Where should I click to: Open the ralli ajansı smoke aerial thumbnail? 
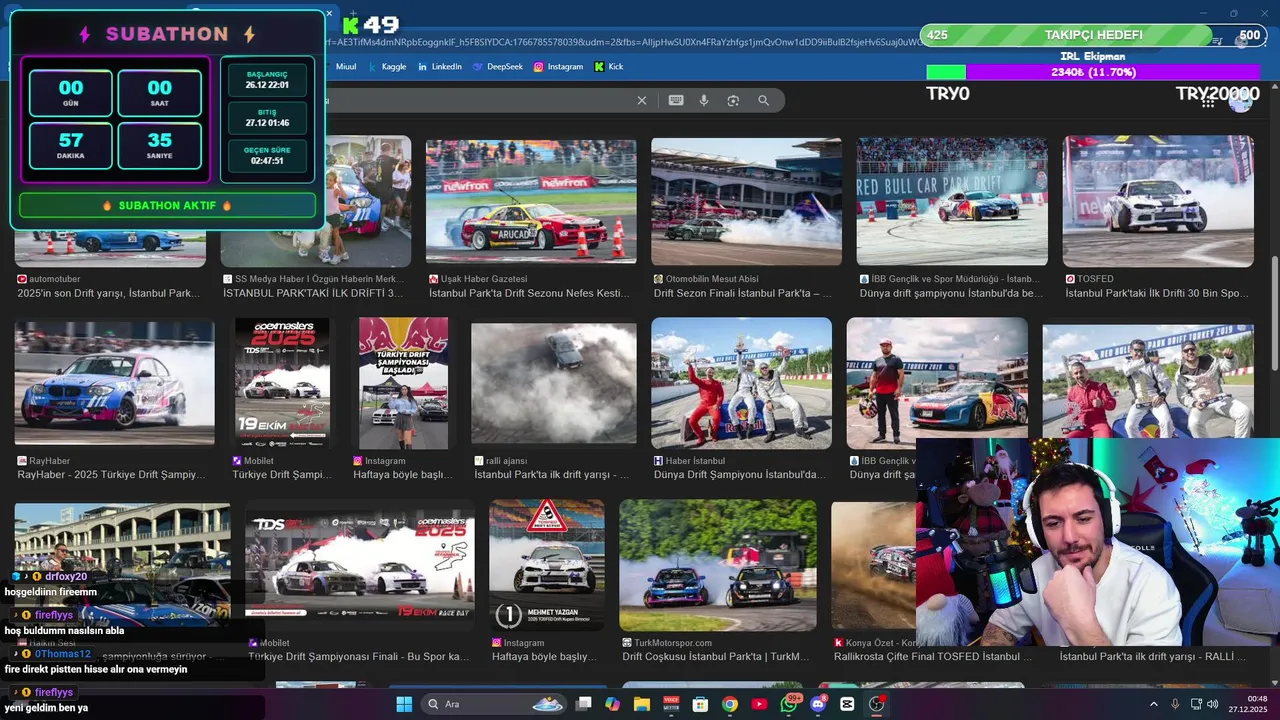point(554,383)
